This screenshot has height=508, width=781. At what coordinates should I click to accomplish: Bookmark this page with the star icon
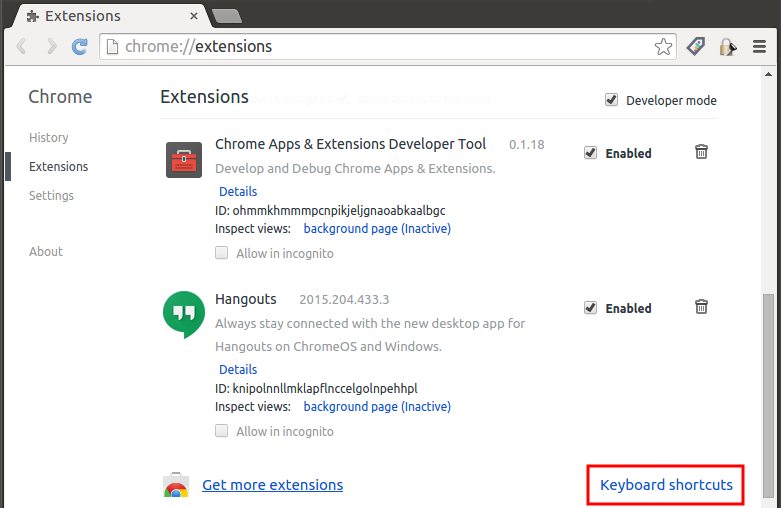[x=663, y=47]
